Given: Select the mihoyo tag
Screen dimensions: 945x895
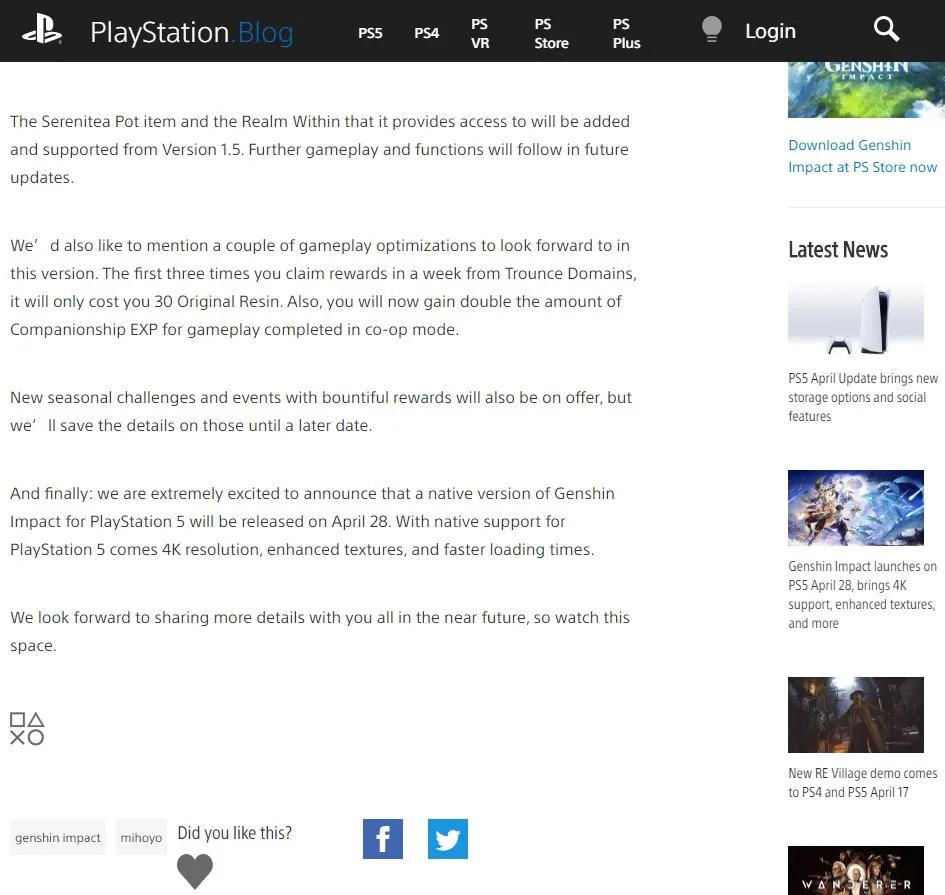Looking at the screenshot, I should click(x=141, y=837).
